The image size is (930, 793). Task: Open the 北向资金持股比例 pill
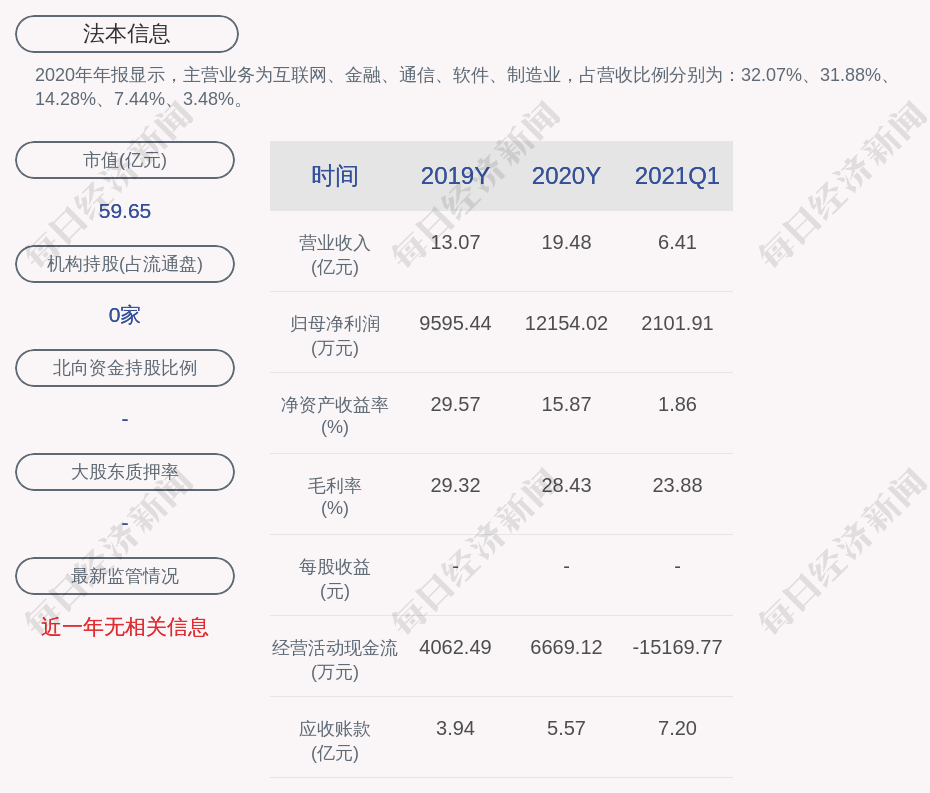click(125, 368)
